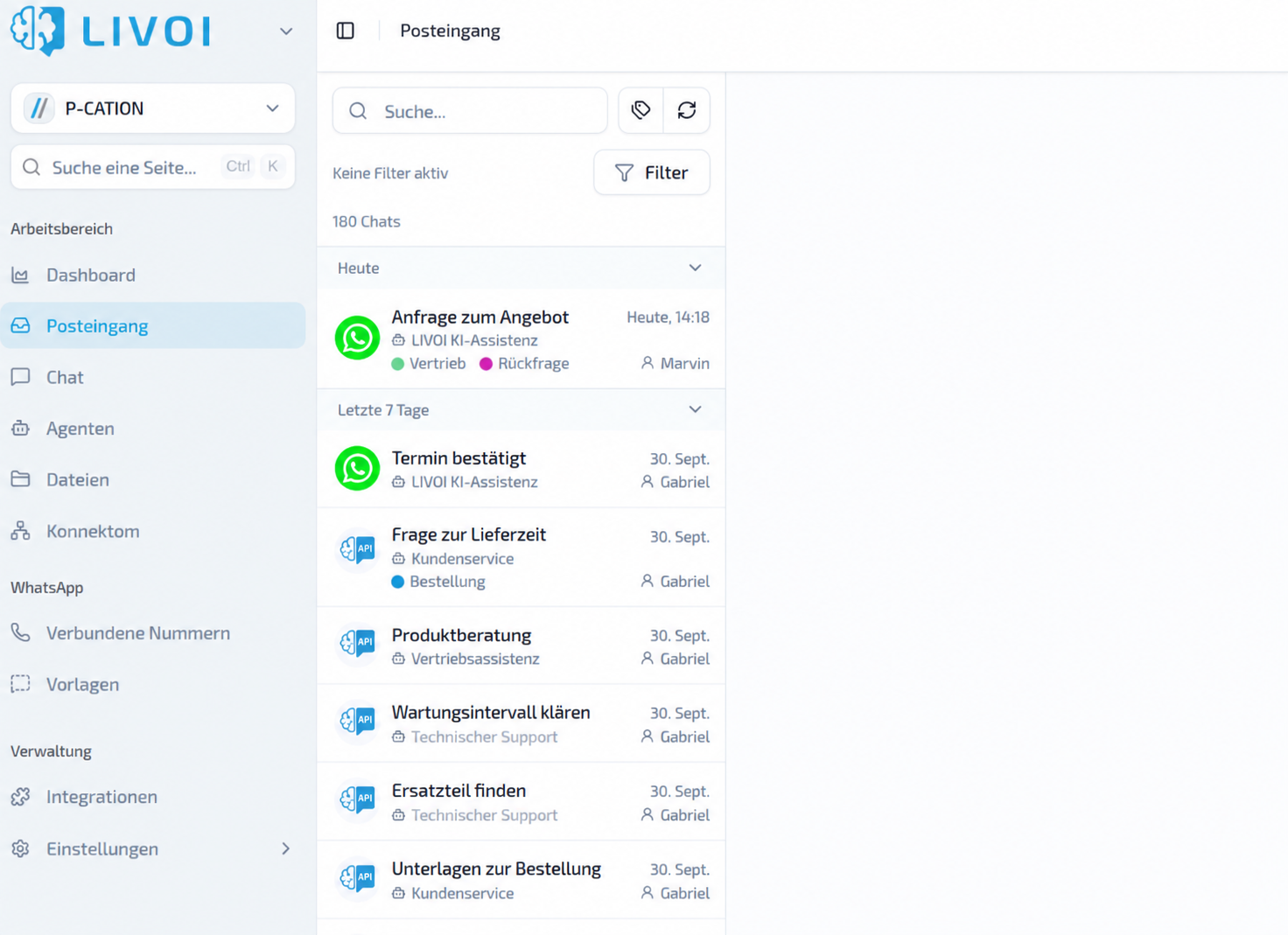Click the Keine Filter aktiv text
Screen dimensions: 1288x935
(x=390, y=173)
